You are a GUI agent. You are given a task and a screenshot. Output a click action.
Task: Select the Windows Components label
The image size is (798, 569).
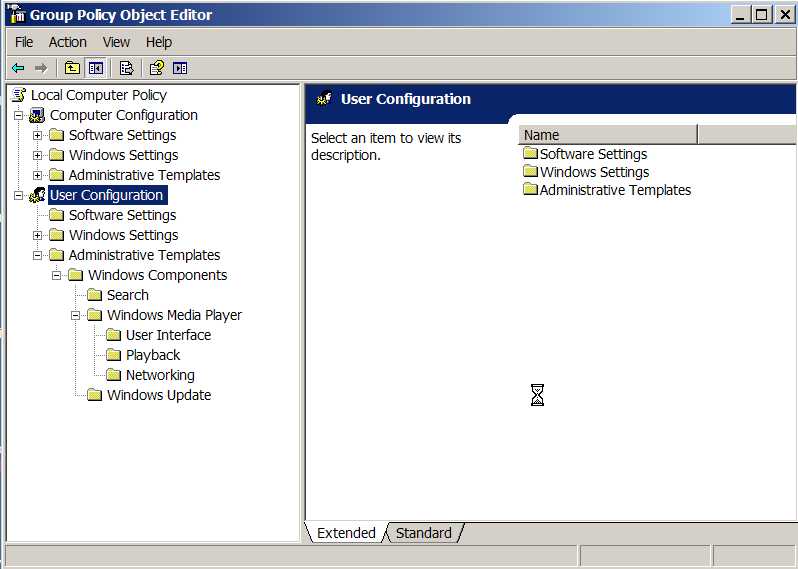[158, 275]
